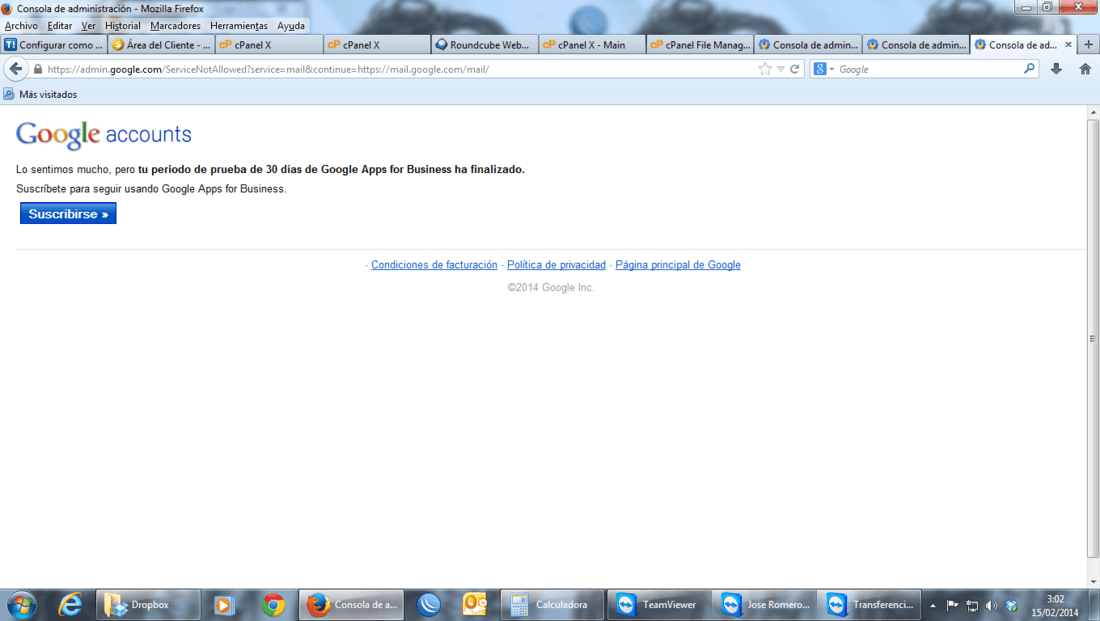
Task: Click the padlock site identity icon
Action: 38,69
